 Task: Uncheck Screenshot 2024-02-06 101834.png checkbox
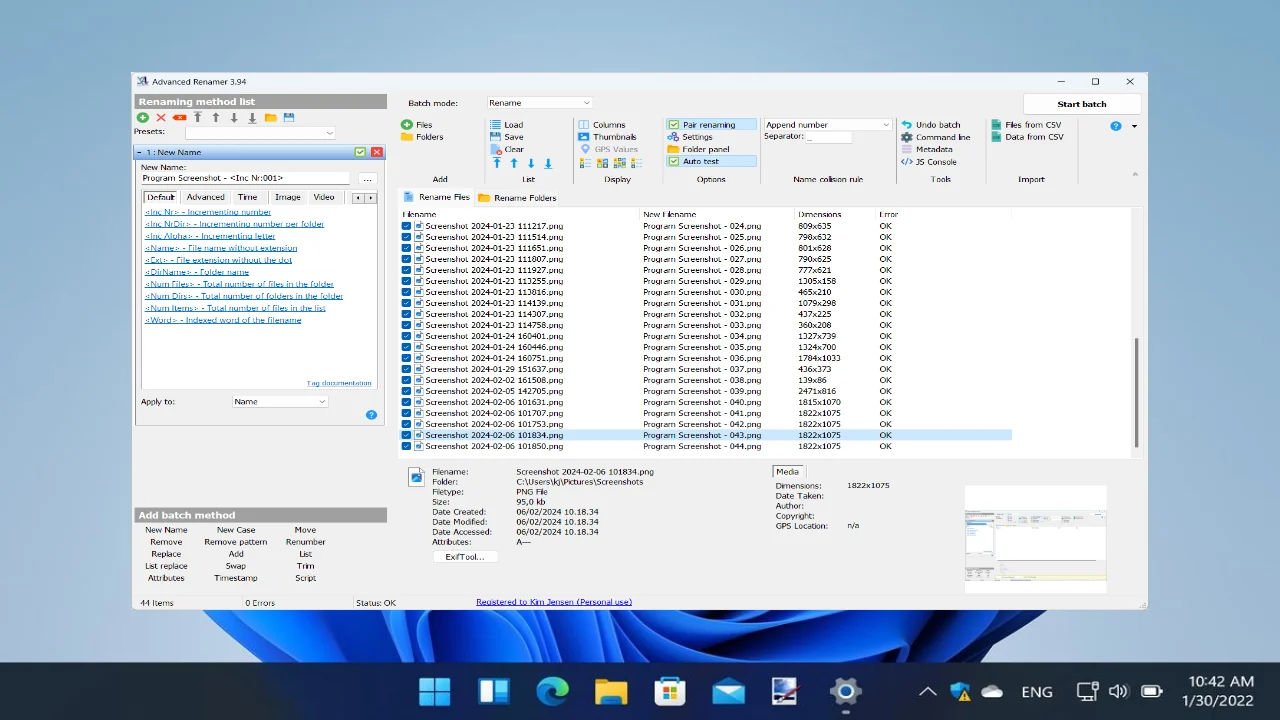click(406, 435)
